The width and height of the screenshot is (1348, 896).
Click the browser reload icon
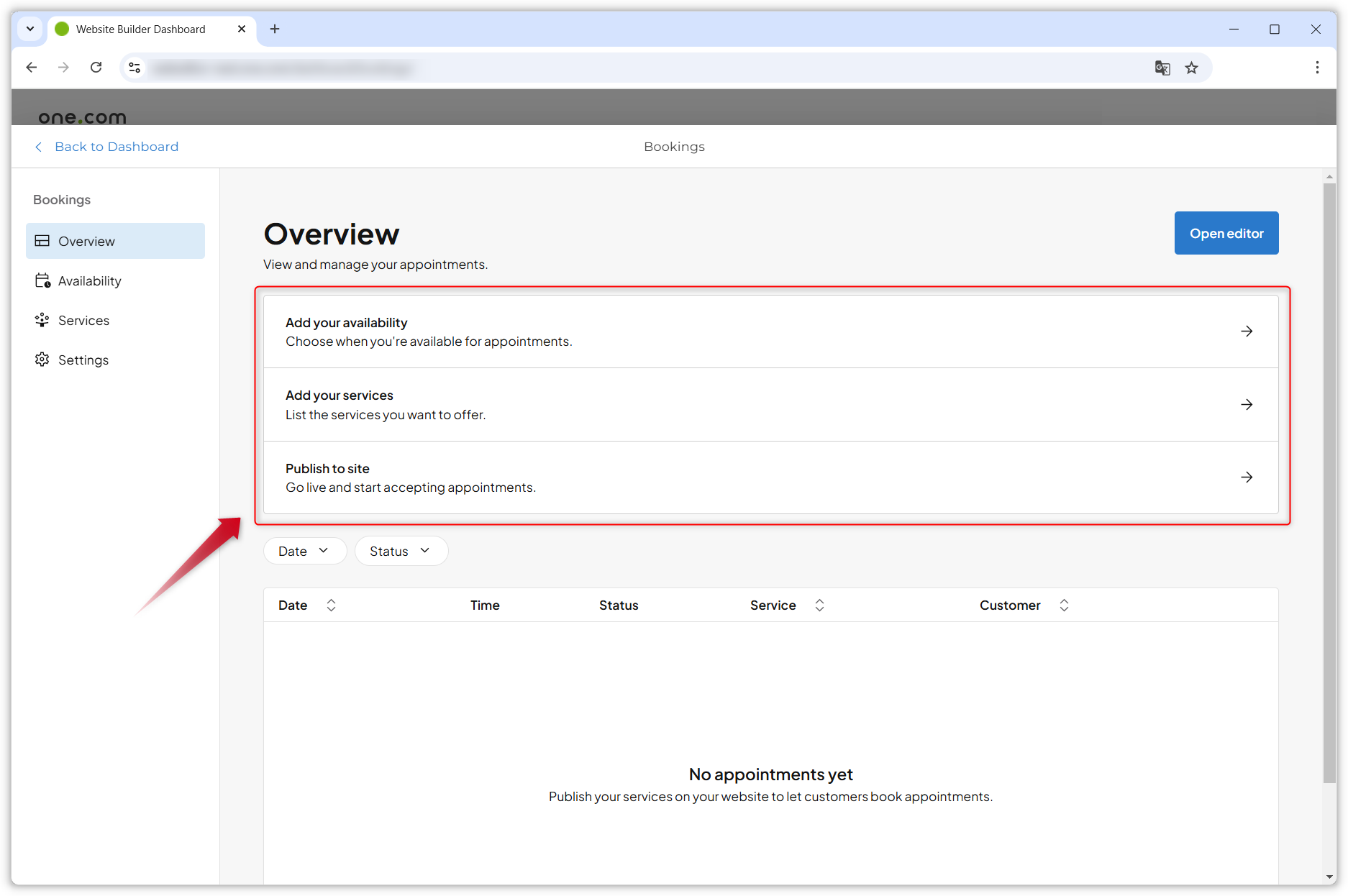(x=96, y=67)
